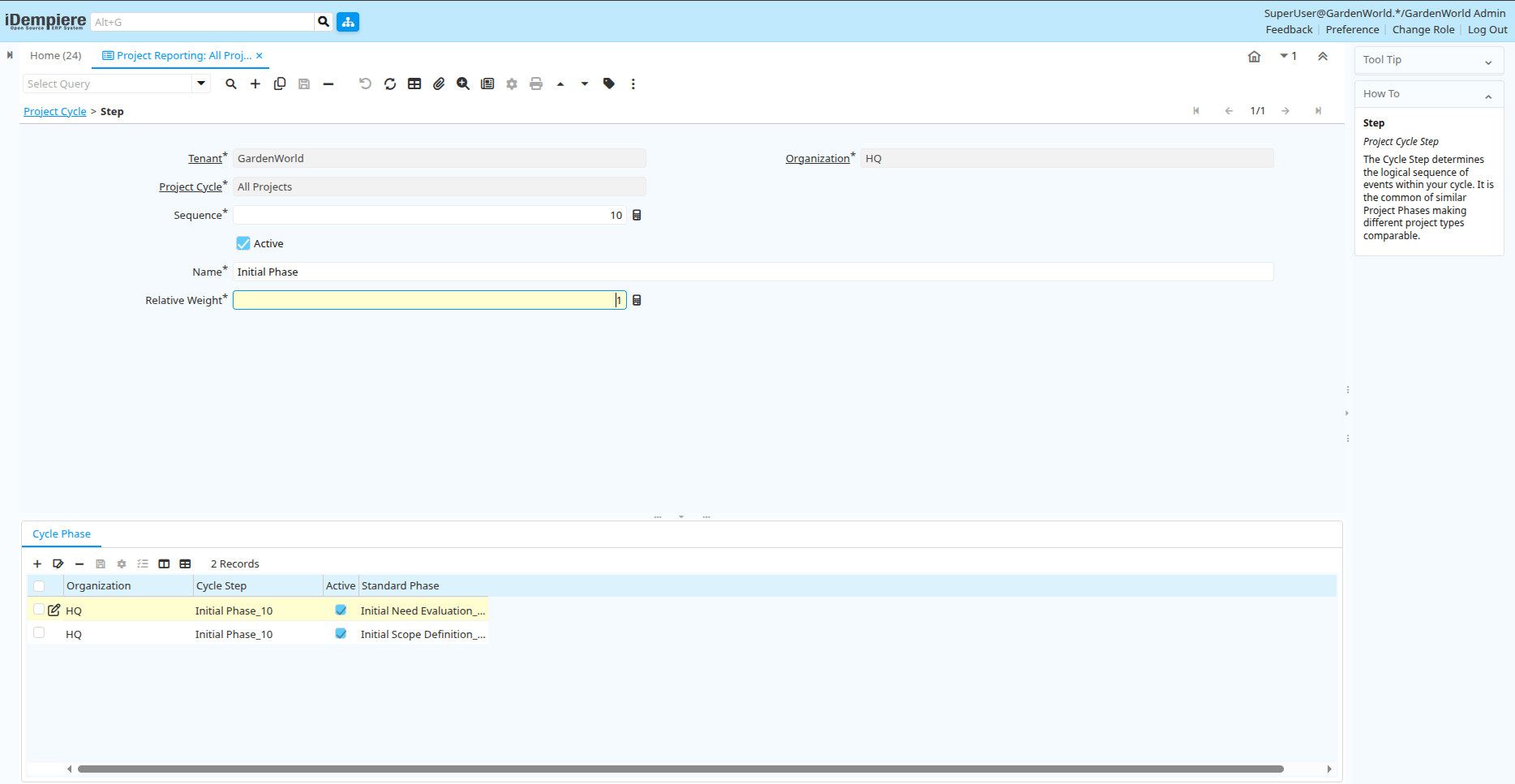The image size is (1515, 784).
Task: Delete the record using the minus icon
Action: coord(328,84)
